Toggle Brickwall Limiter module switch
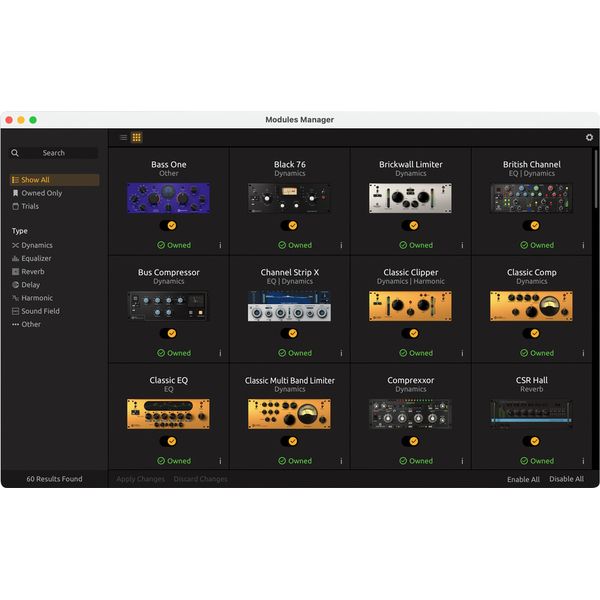 [x=410, y=225]
